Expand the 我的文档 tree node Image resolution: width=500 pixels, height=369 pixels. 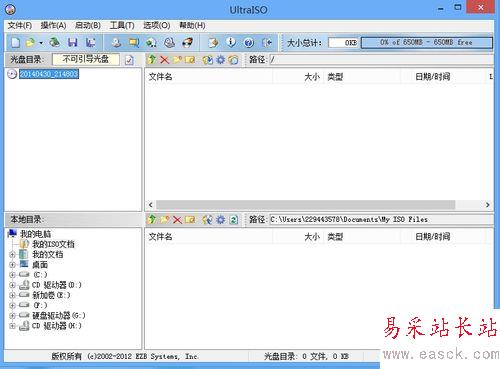coord(12,255)
